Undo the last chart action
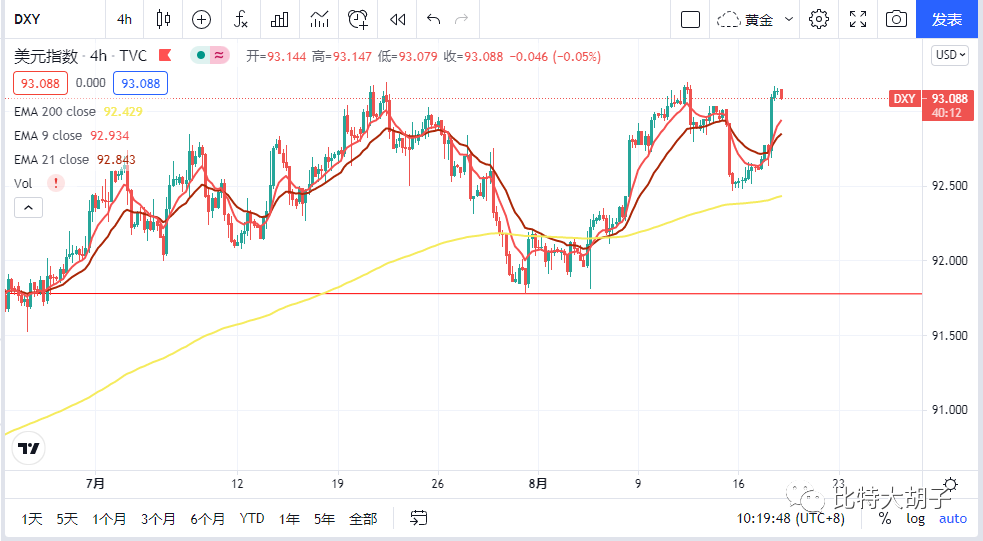Viewport: 983px width, 541px height. click(433, 19)
